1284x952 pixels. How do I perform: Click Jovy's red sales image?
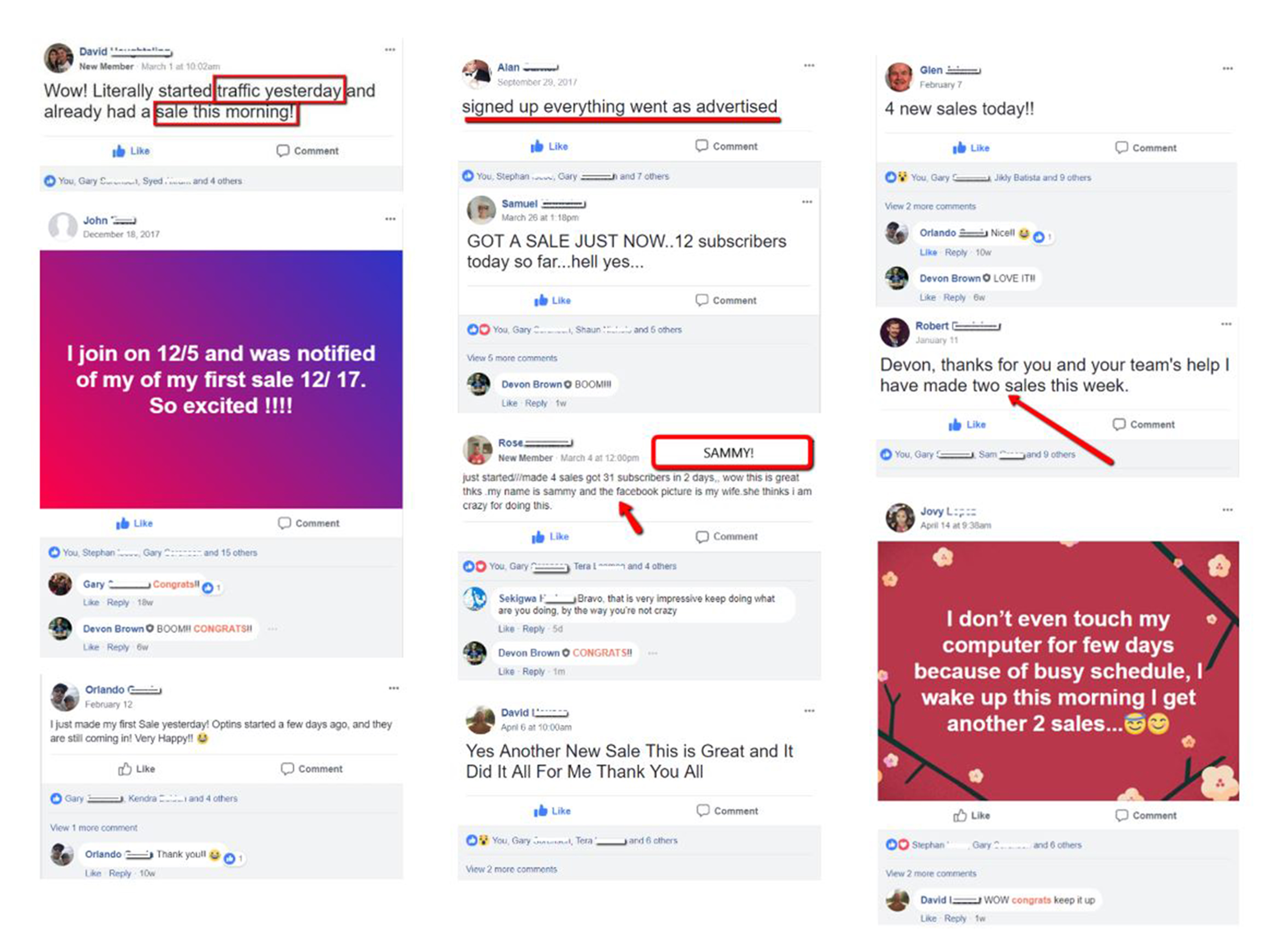click(x=1058, y=671)
